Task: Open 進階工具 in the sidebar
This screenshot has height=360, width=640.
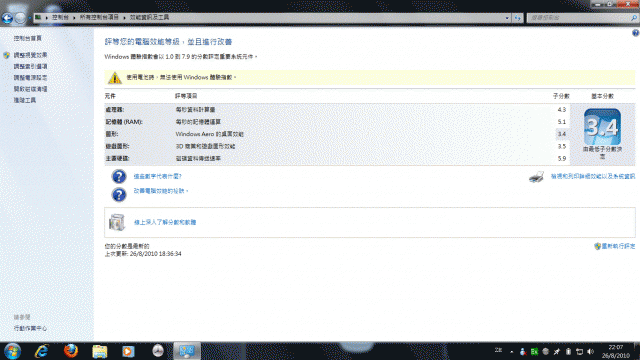Action: (25, 100)
